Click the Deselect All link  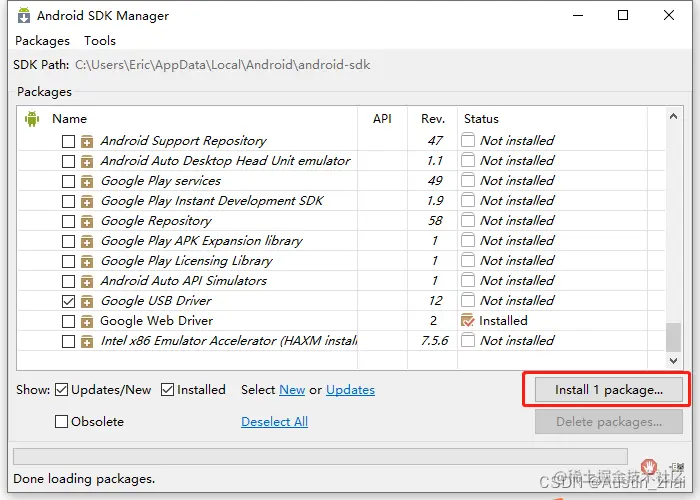275,422
